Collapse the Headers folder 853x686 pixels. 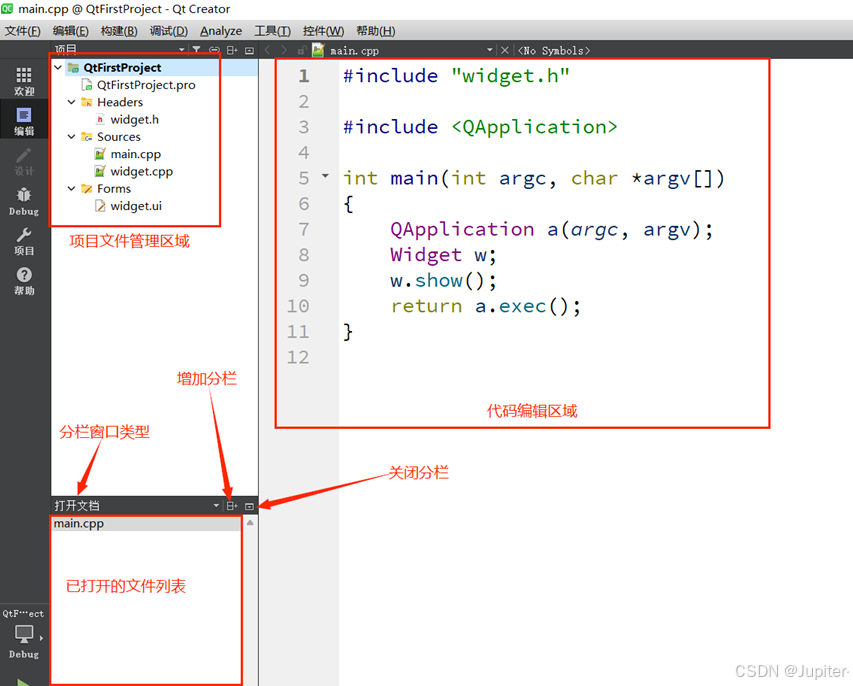(71, 102)
